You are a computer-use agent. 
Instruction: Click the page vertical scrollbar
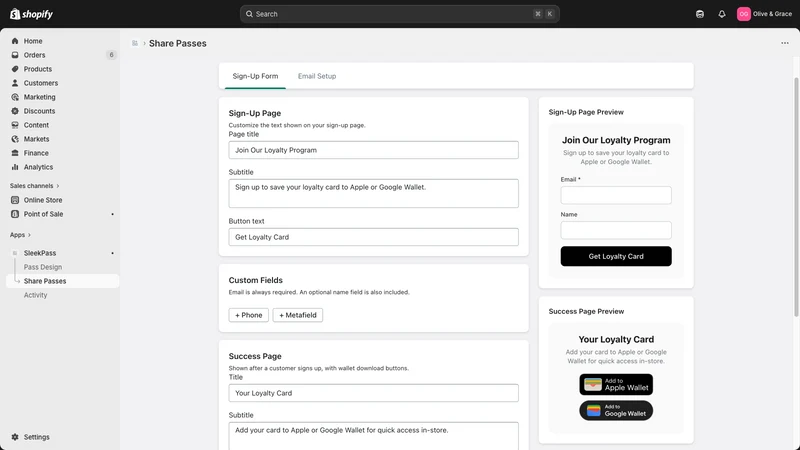tap(796, 196)
